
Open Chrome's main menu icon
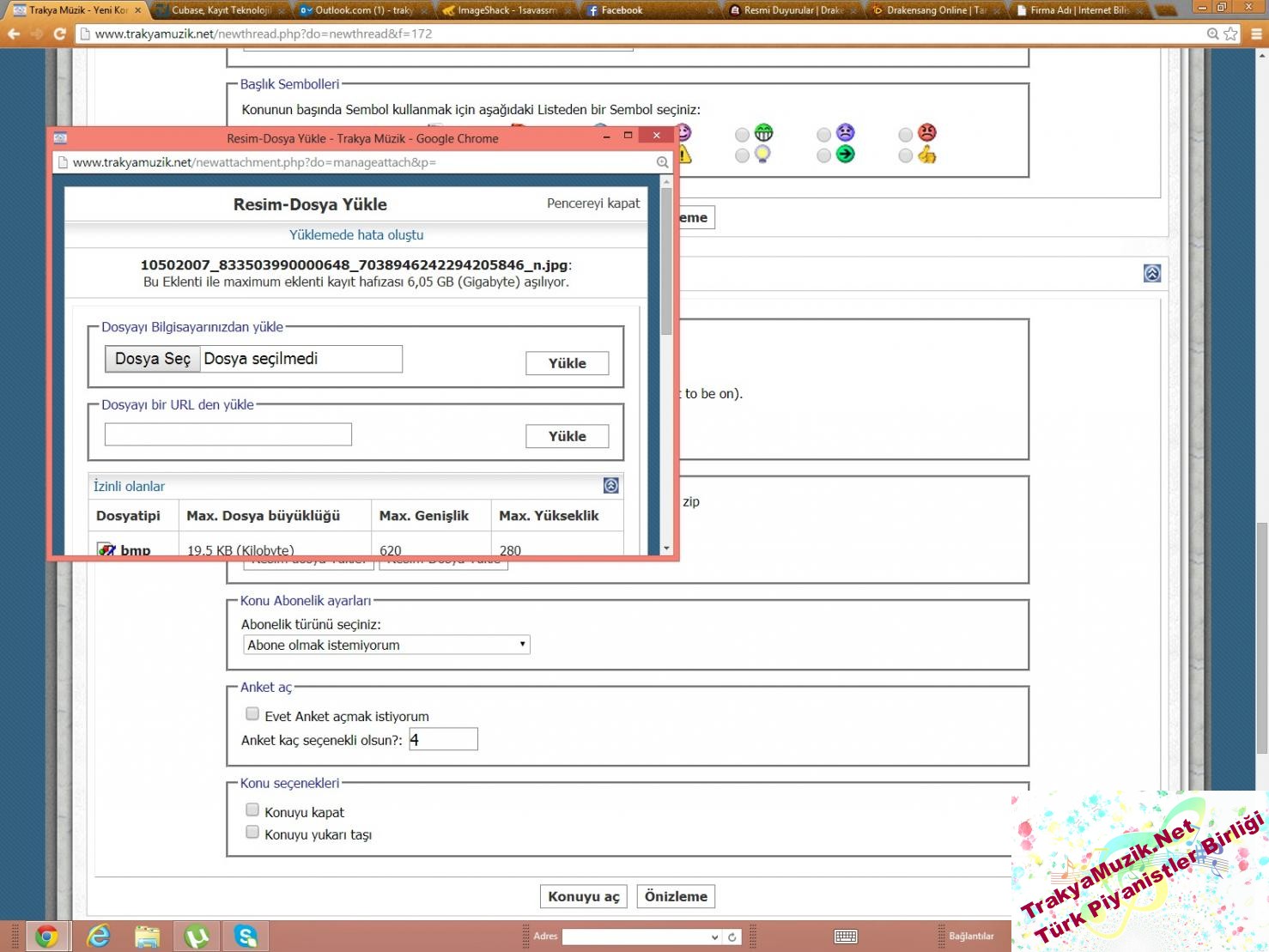1256,33
